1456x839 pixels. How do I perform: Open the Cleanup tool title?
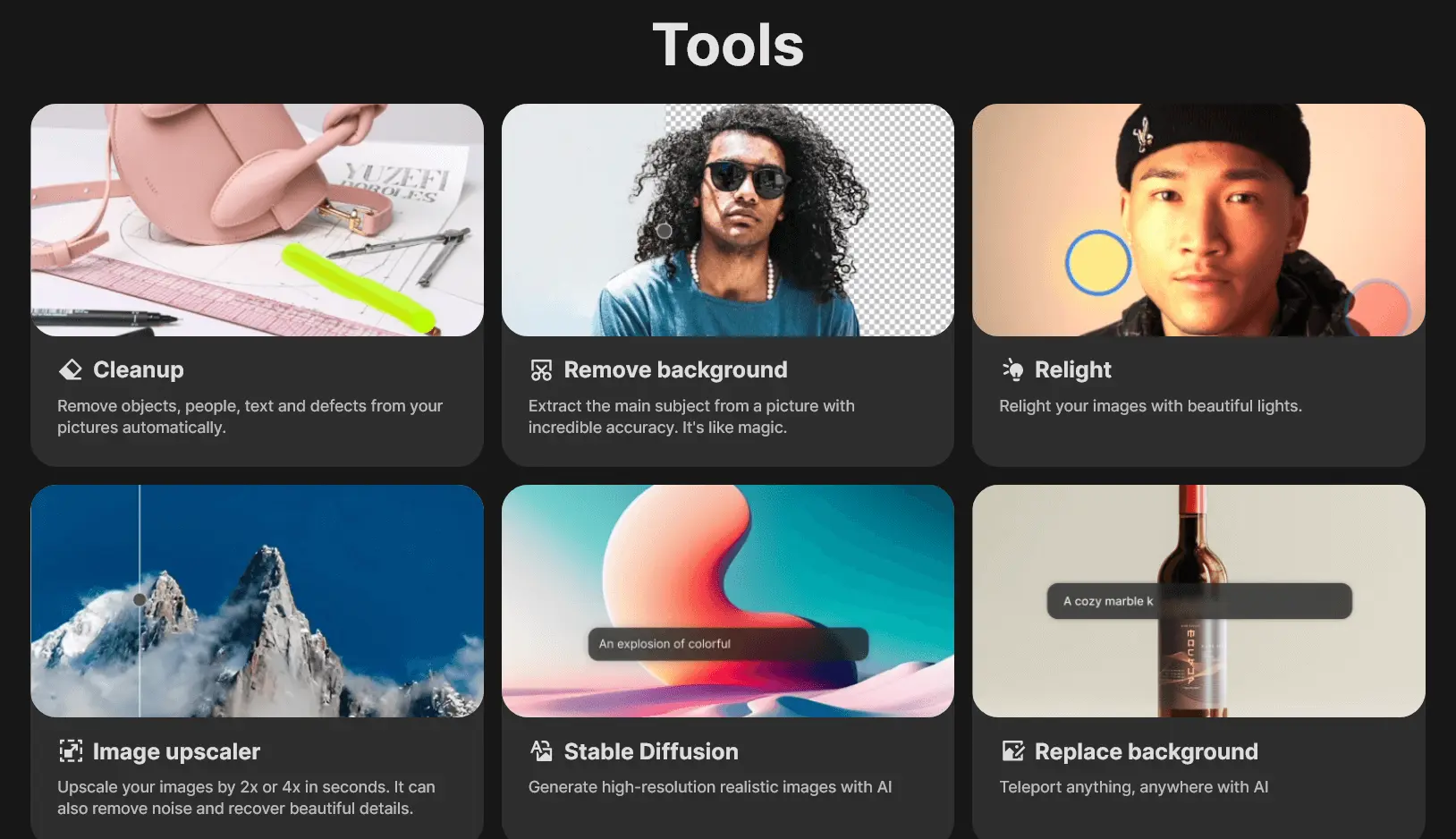click(139, 369)
